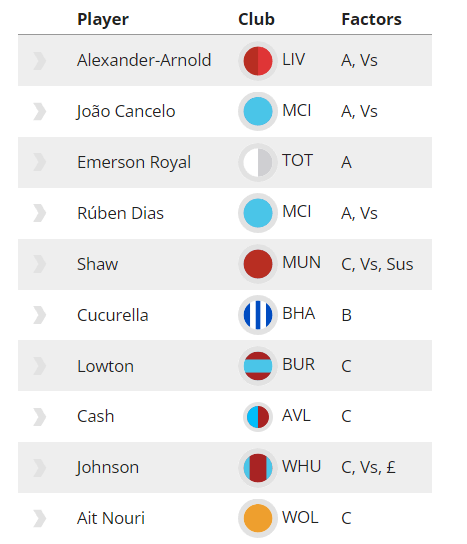
Task: Sort table by Player column header
Action: 103,19
